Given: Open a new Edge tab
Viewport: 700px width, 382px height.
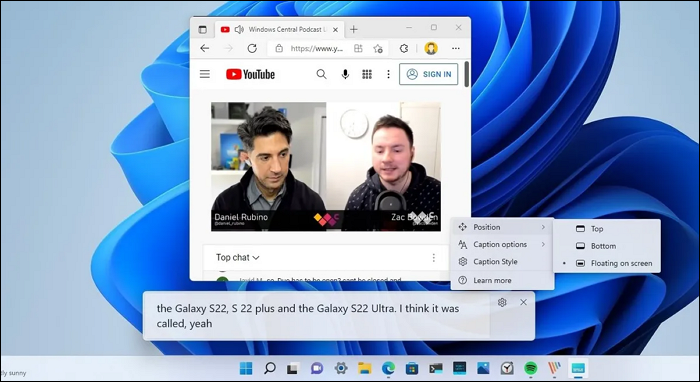Looking at the screenshot, I should click(x=354, y=29).
